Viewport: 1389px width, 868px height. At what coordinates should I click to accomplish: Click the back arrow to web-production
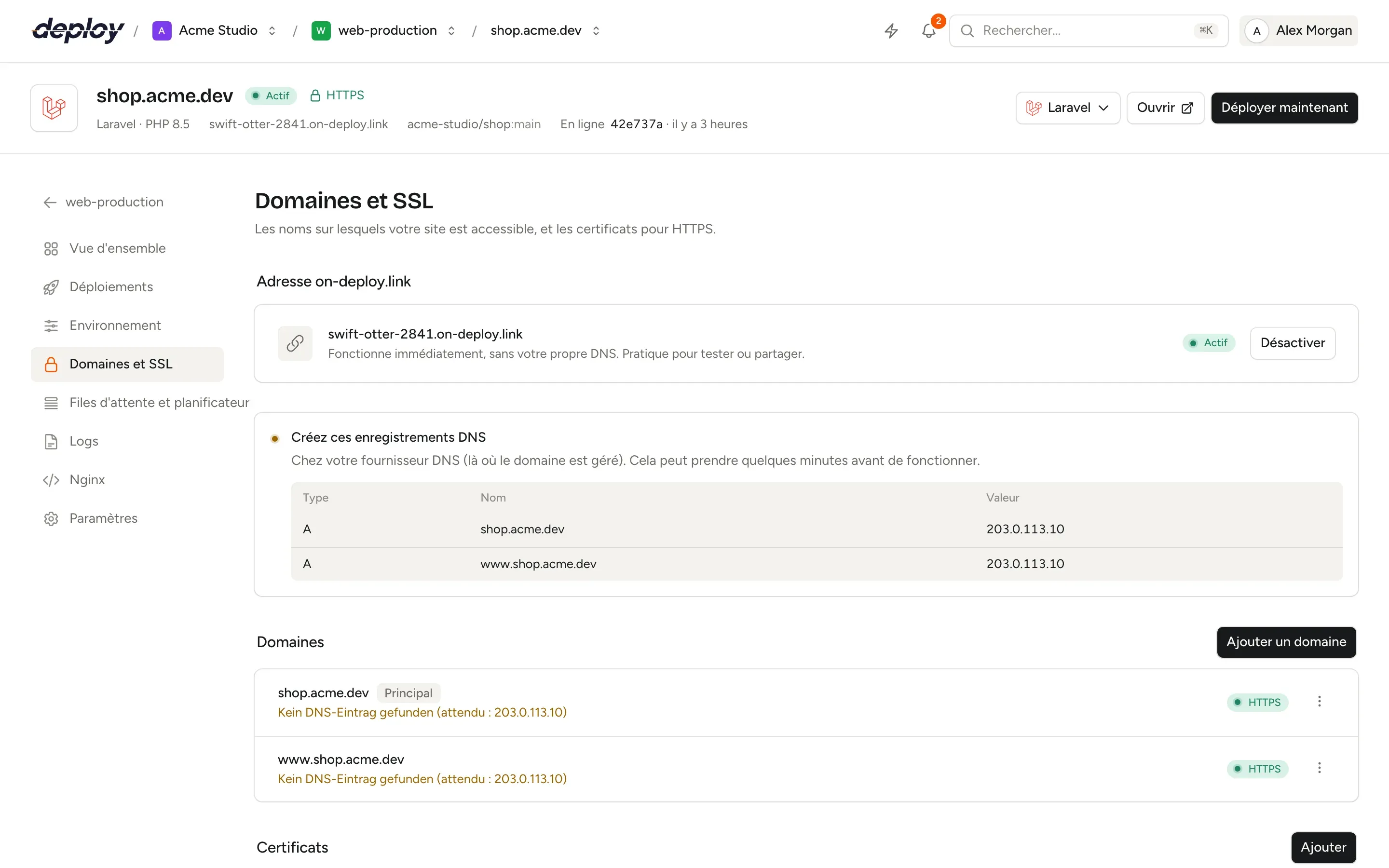pyautogui.click(x=50, y=202)
